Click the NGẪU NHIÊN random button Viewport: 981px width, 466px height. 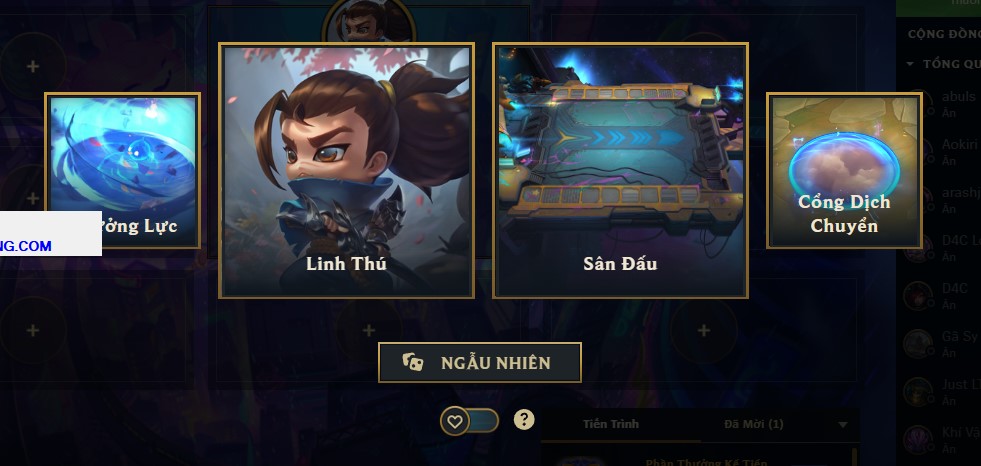pos(480,363)
